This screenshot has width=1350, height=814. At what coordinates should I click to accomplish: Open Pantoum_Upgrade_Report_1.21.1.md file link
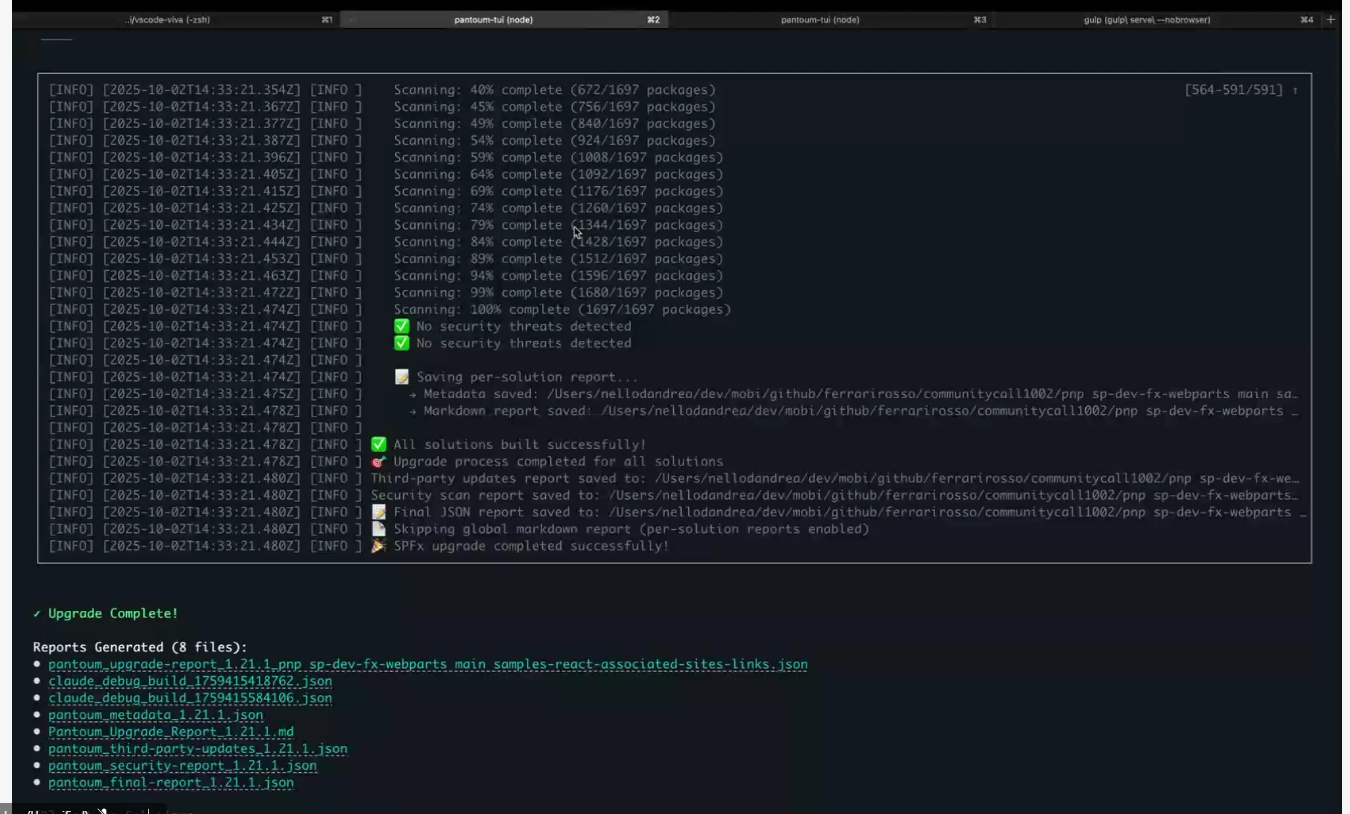[x=171, y=732]
